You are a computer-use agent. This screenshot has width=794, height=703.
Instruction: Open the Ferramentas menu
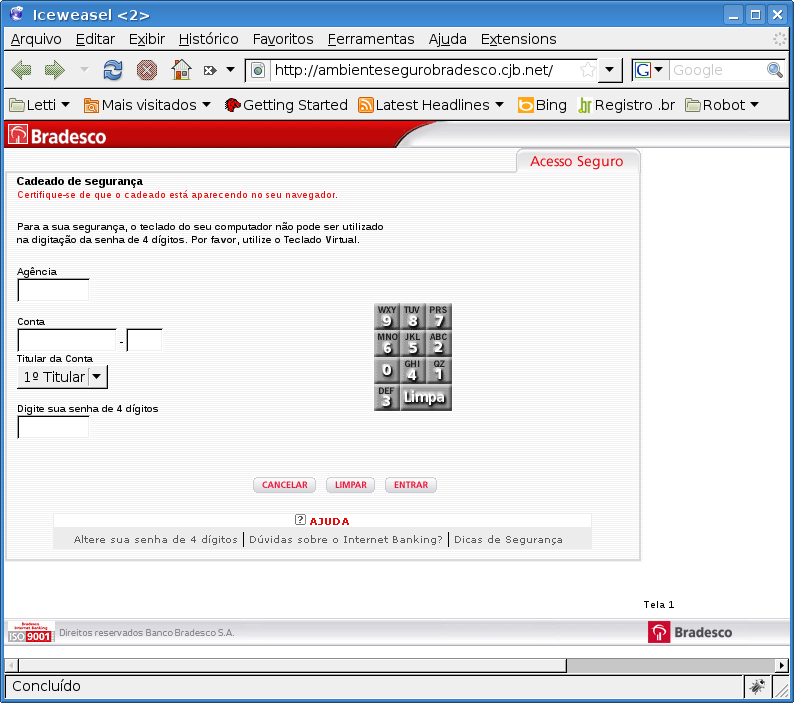pos(371,39)
